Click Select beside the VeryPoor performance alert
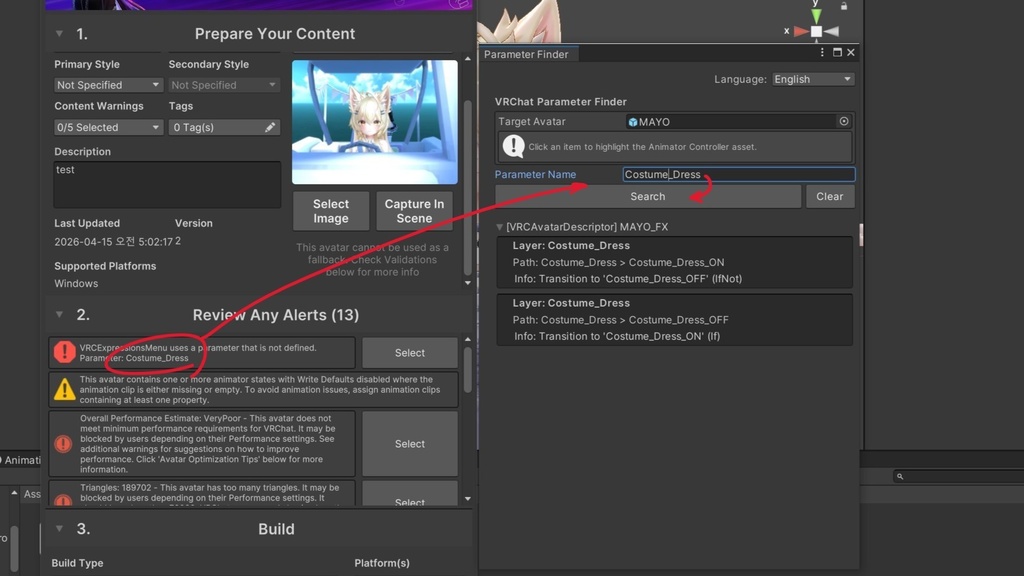This screenshot has height=576, width=1024. click(409, 443)
